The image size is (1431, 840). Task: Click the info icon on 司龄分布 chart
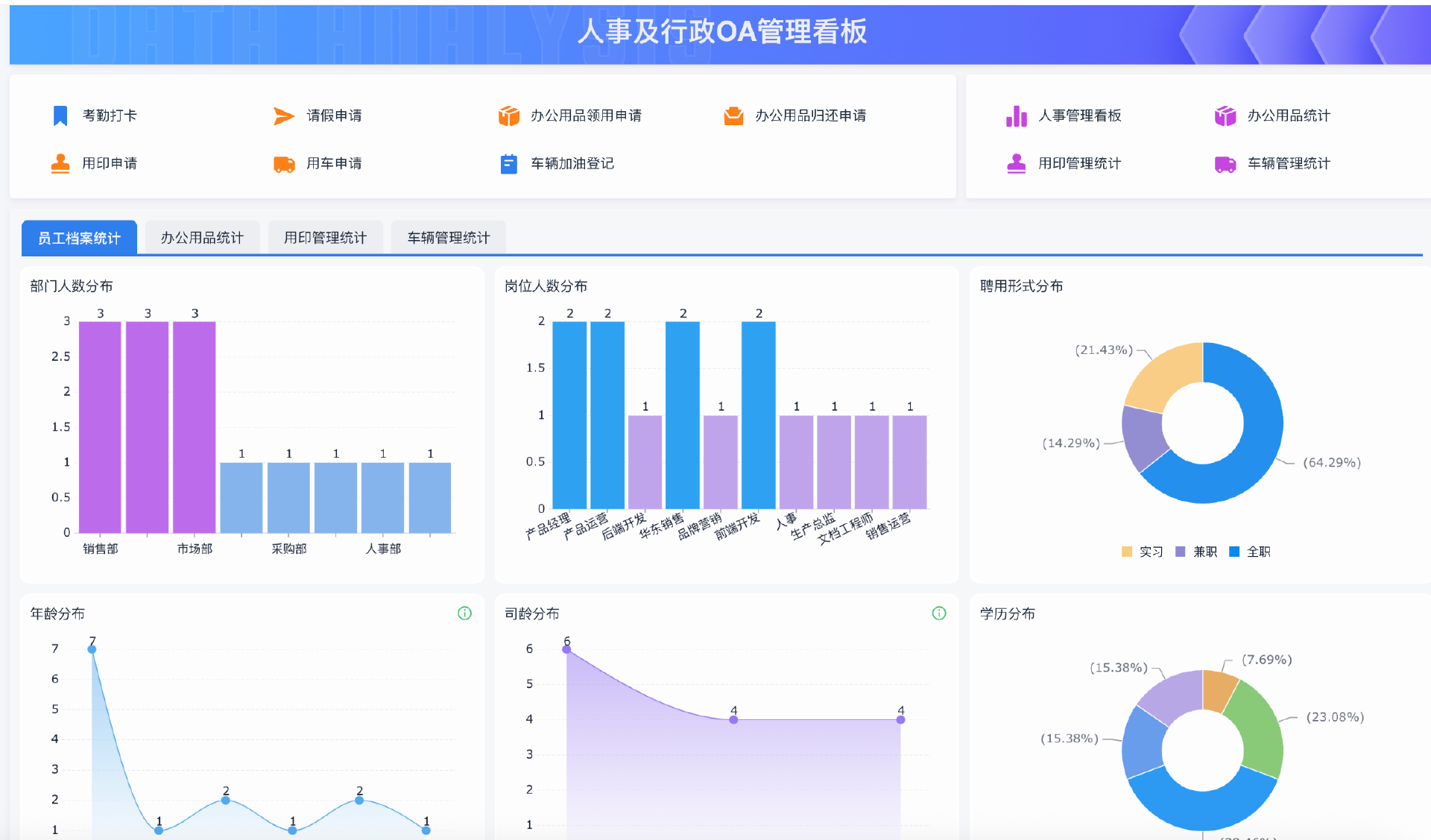click(x=938, y=613)
